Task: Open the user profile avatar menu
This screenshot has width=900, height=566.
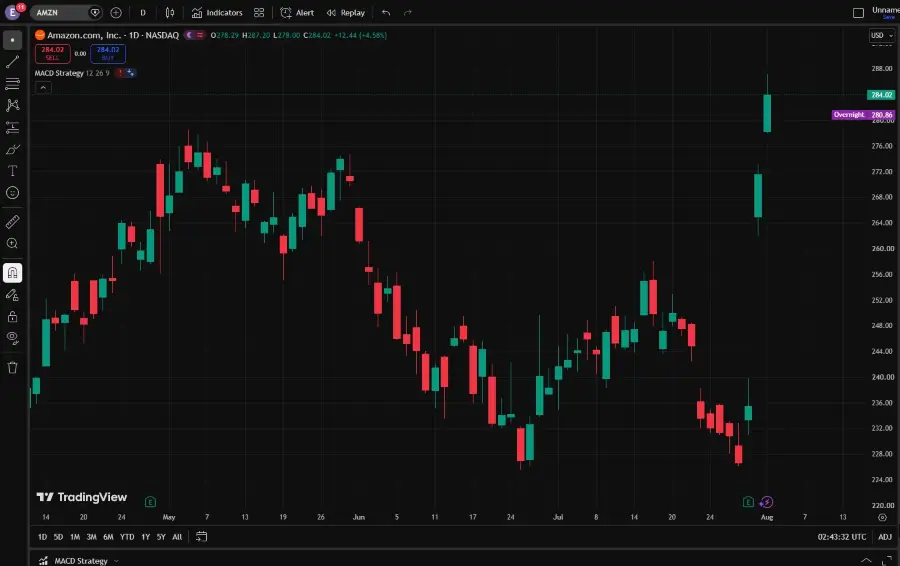Action: pyautogui.click(x=13, y=13)
